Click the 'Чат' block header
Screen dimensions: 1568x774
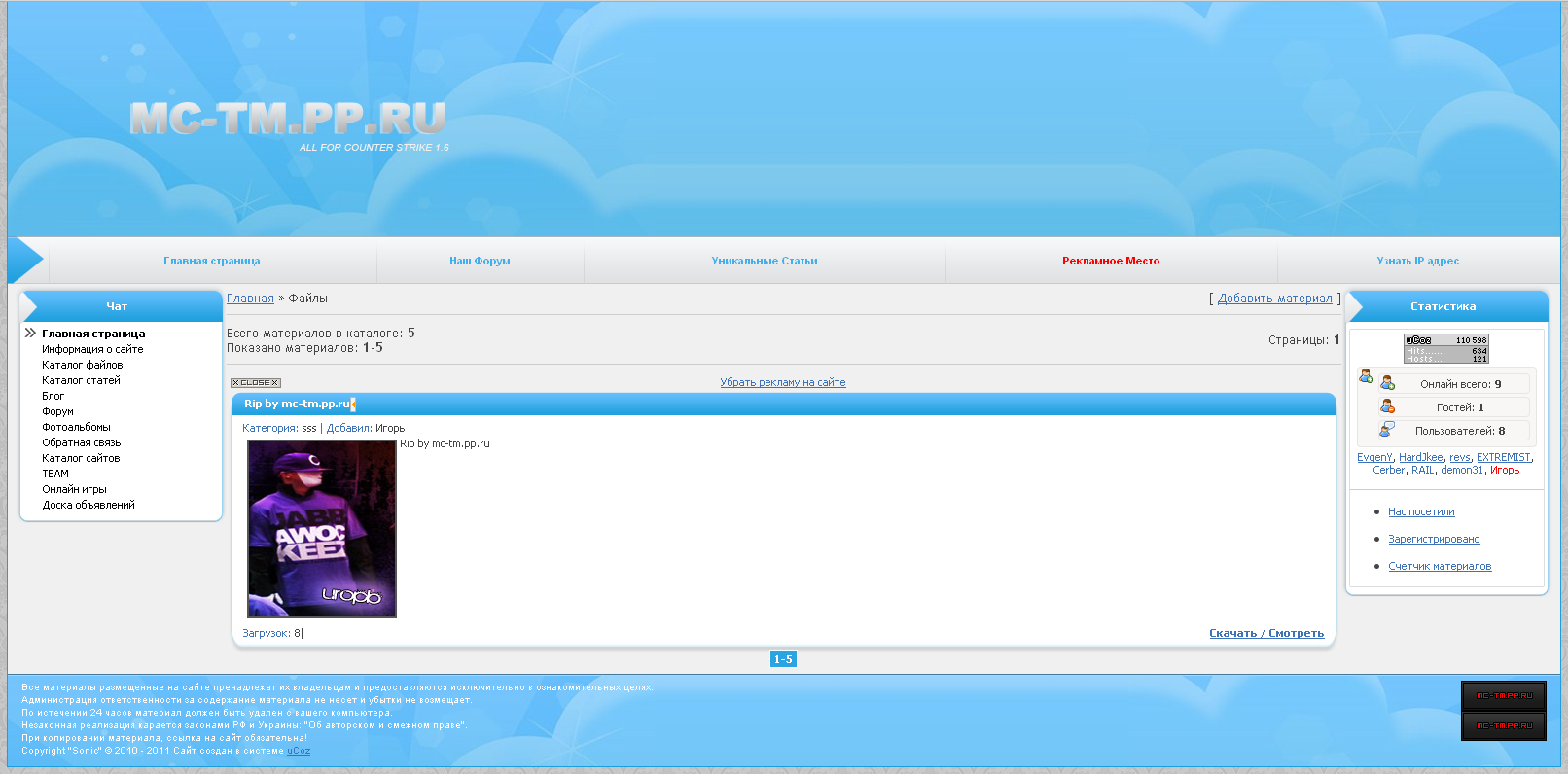117,306
